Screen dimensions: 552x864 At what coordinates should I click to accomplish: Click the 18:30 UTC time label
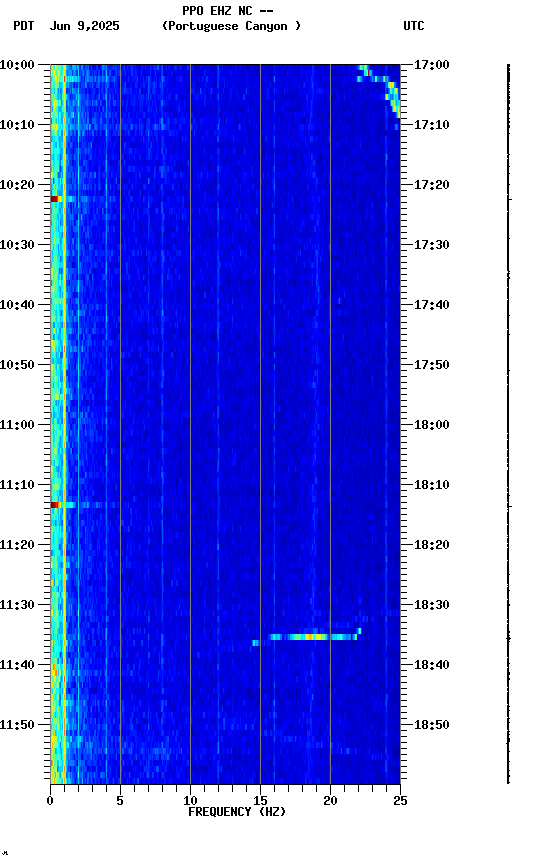(432, 605)
